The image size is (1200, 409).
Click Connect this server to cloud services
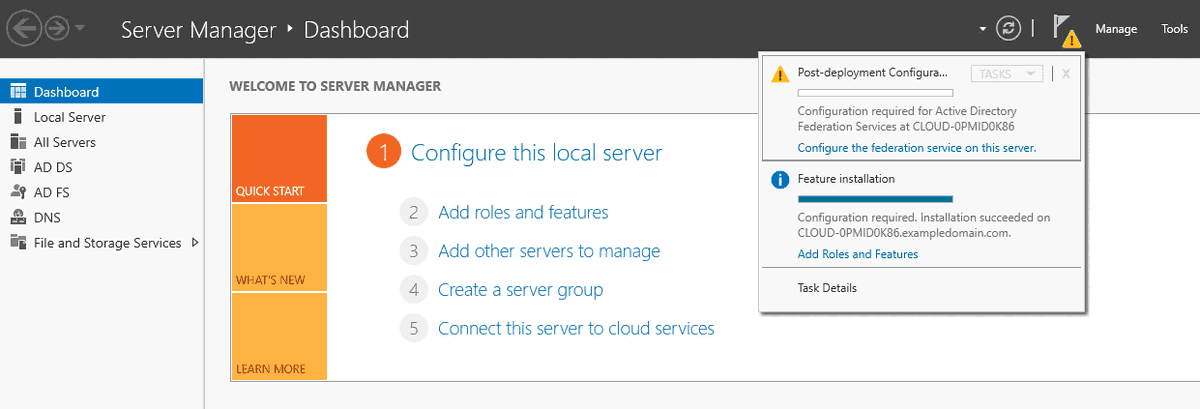coord(576,328)
